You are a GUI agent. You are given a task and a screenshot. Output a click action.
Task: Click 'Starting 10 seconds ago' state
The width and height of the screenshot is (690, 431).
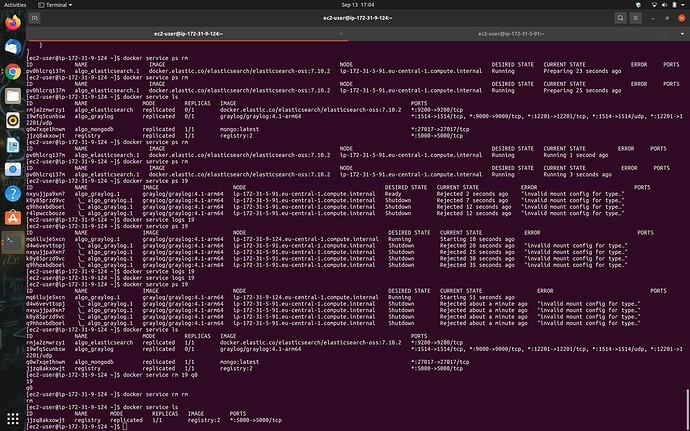pos(477,239)
